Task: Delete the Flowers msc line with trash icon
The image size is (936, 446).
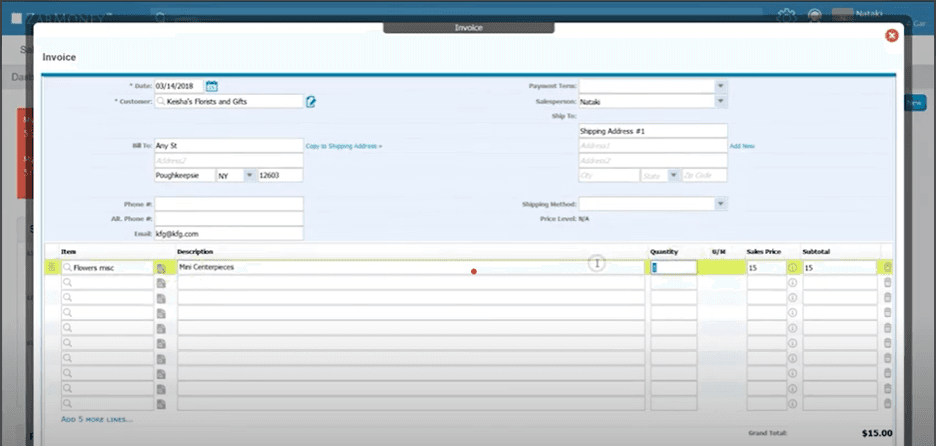Action: [x=887, y=268]
